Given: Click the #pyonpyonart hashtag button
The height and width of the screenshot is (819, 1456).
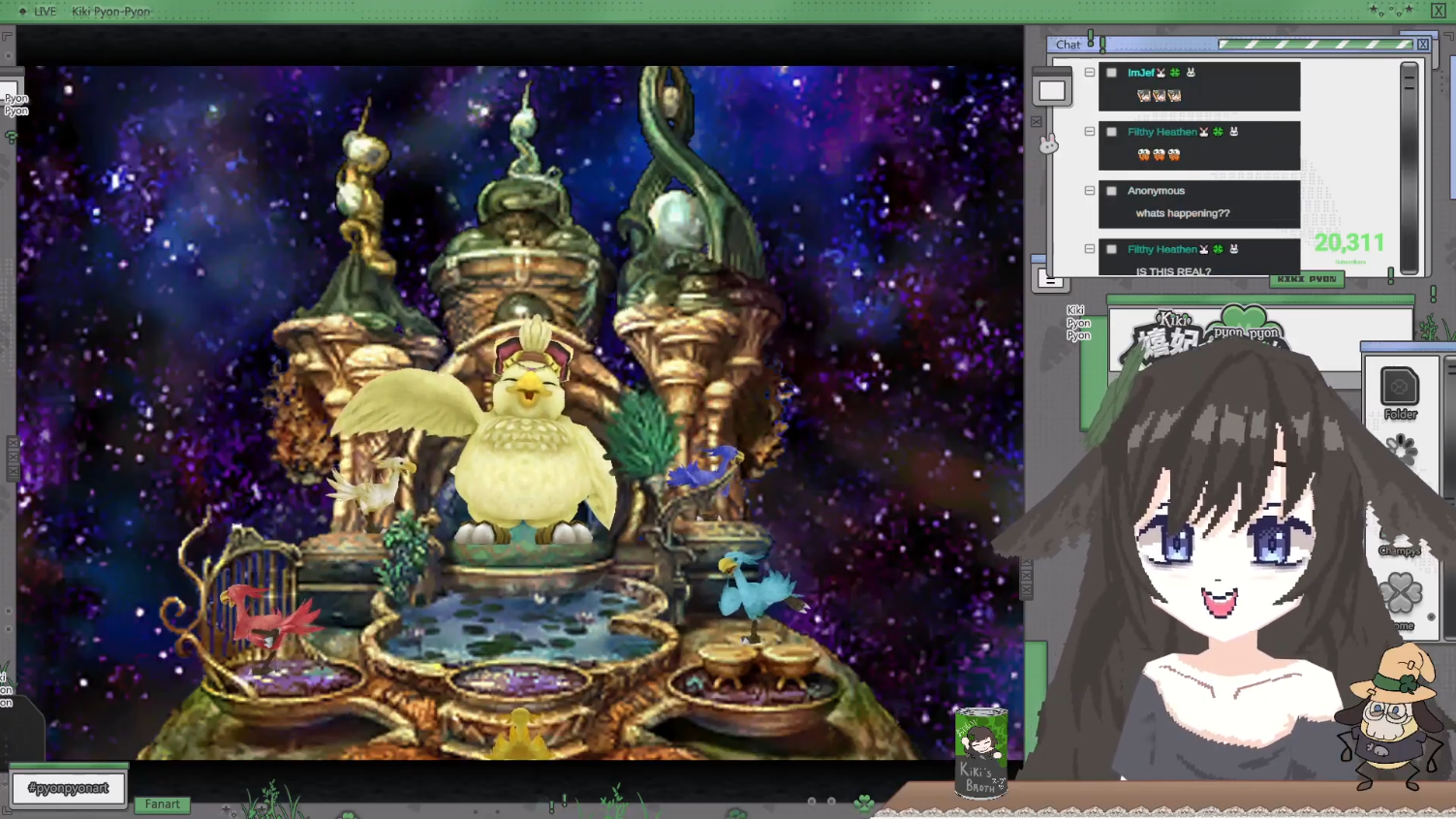Looking at the screenshot, I should [69, 788].
